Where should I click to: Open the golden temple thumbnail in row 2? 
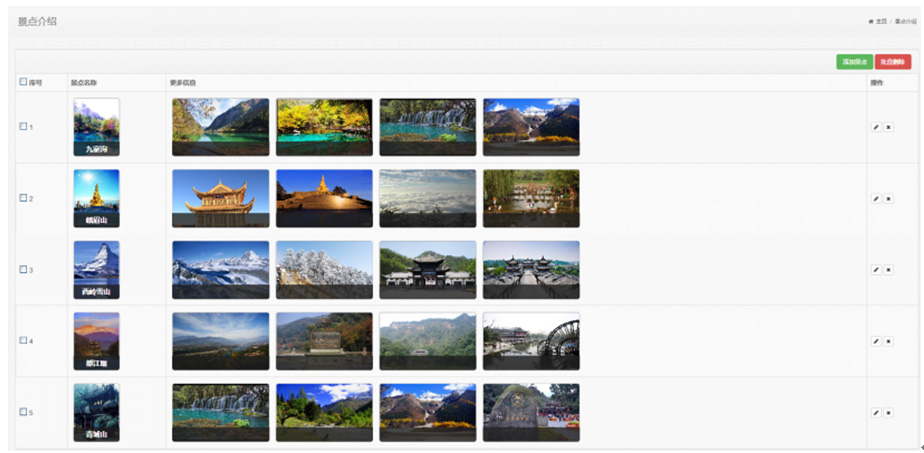click(x=220, y=199)
